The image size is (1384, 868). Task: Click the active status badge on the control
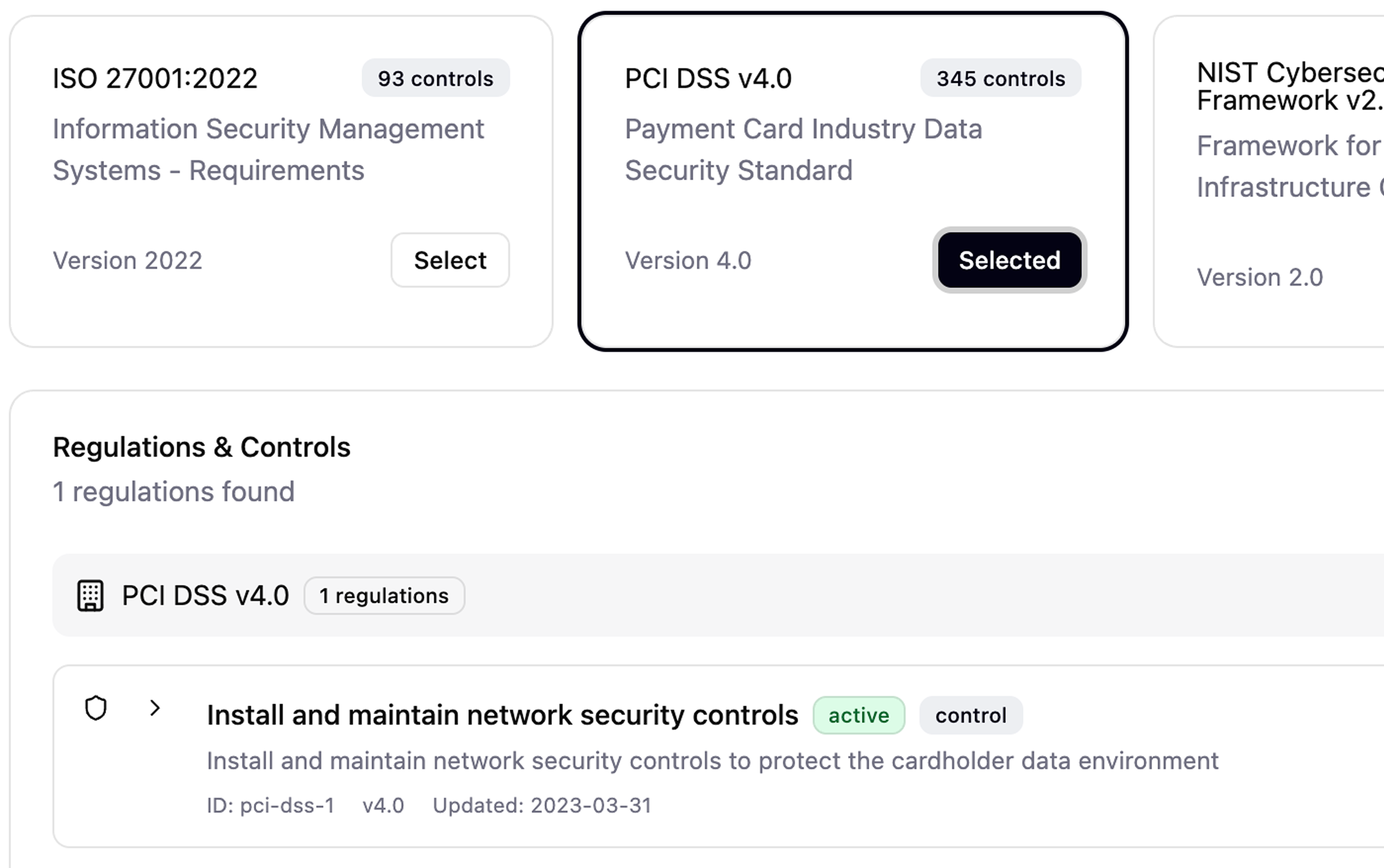[x=859, y=715]
